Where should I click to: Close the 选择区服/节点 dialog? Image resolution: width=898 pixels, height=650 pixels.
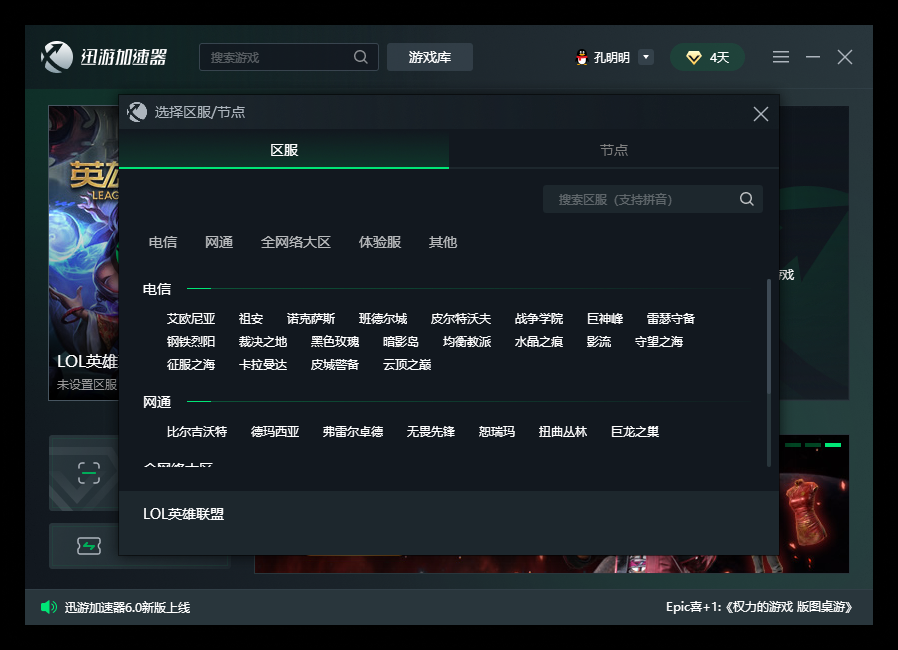(761, 114)
